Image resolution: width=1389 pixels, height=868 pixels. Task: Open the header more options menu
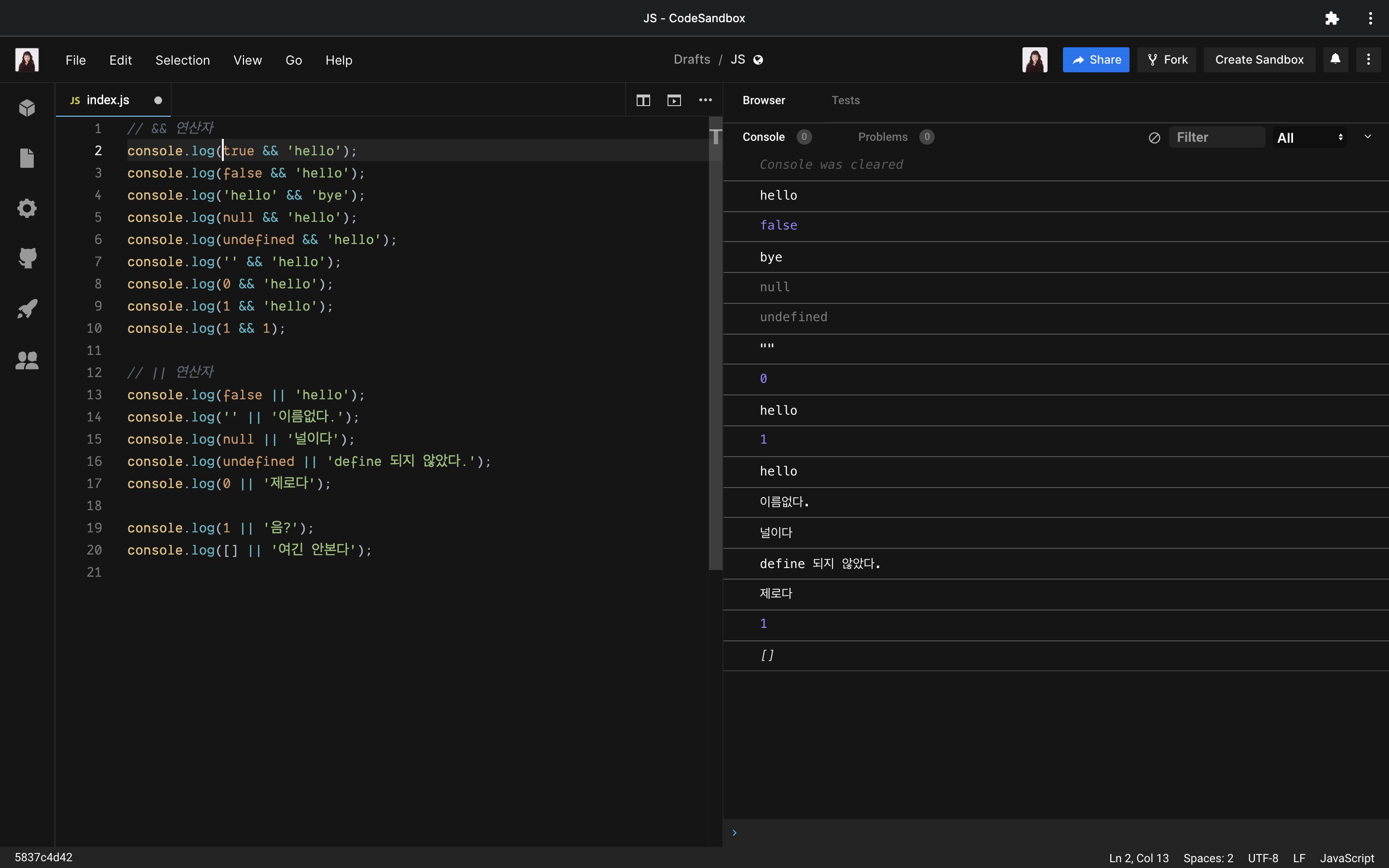[x=1368, y=59]
